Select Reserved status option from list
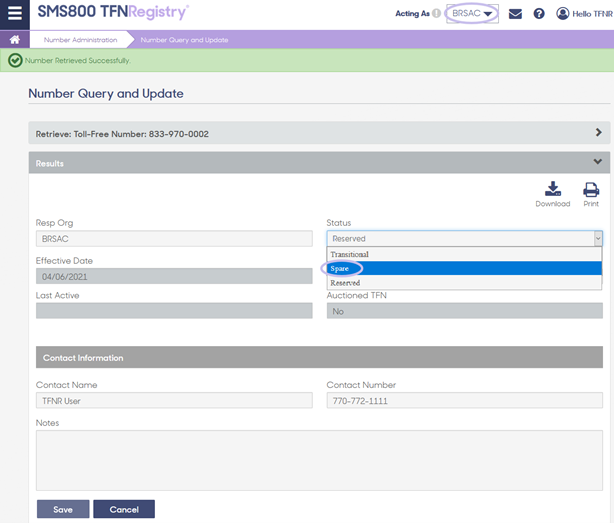 (464, 283)
